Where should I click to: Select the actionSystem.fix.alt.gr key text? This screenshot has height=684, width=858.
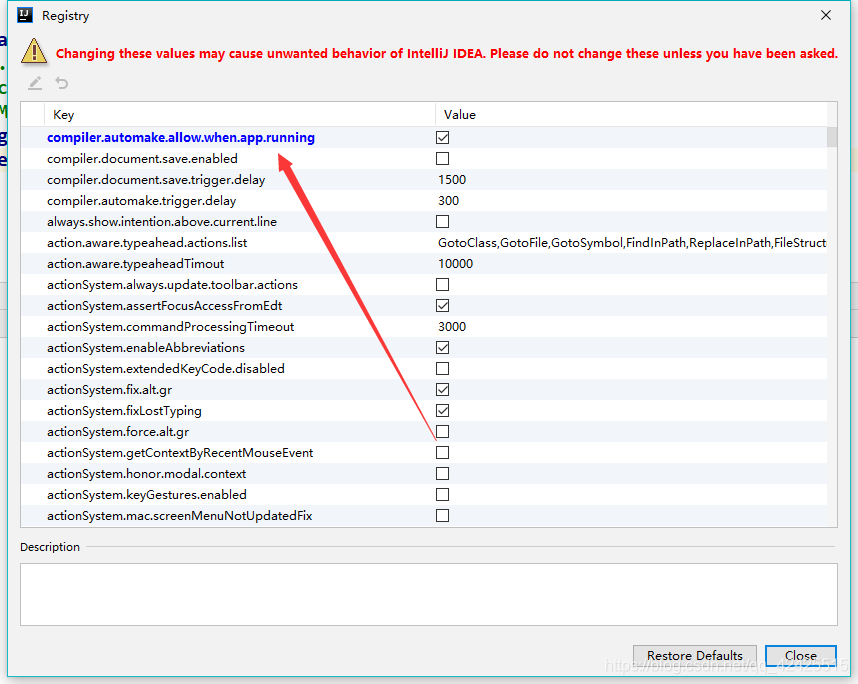click(109, 390)
